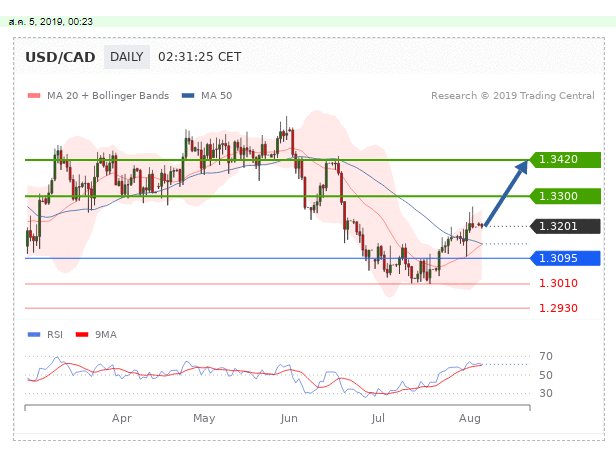
Task: Click the Jun label on time axis
Action: pyautogui.click(x=289, y=418)
